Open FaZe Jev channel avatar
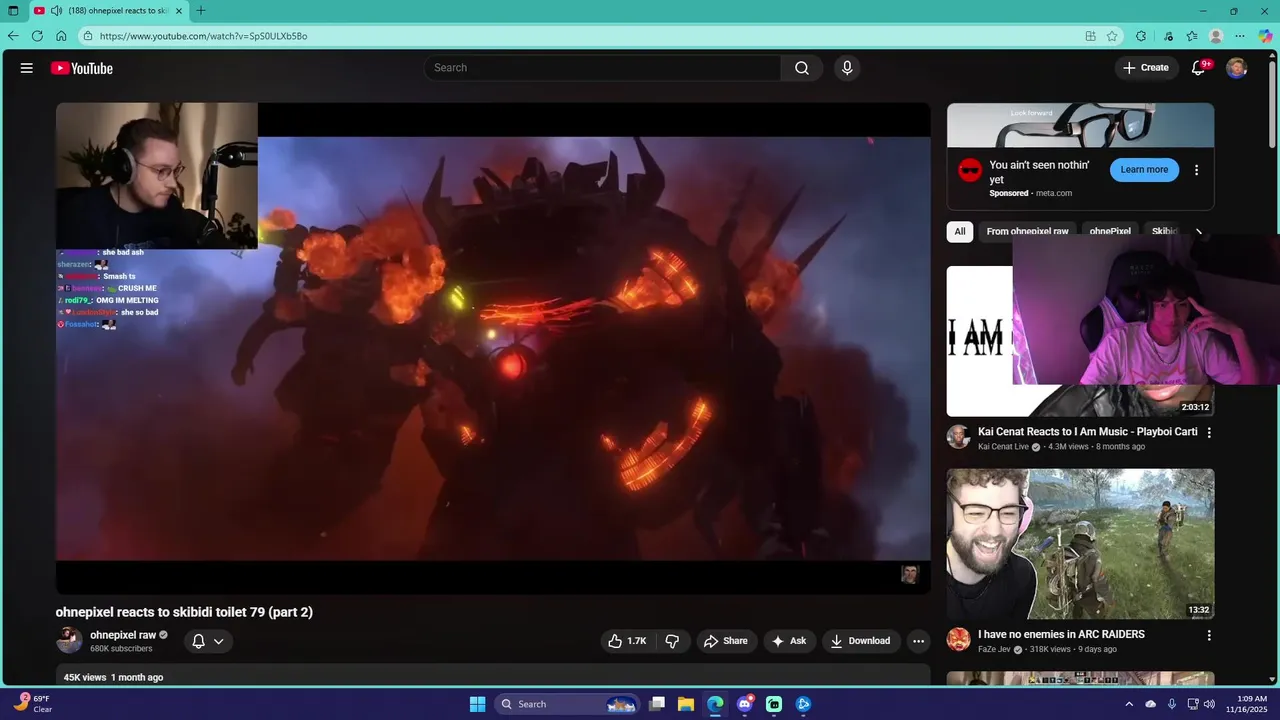This screenshot has width=1280, height=720. (x=958, y=640)
